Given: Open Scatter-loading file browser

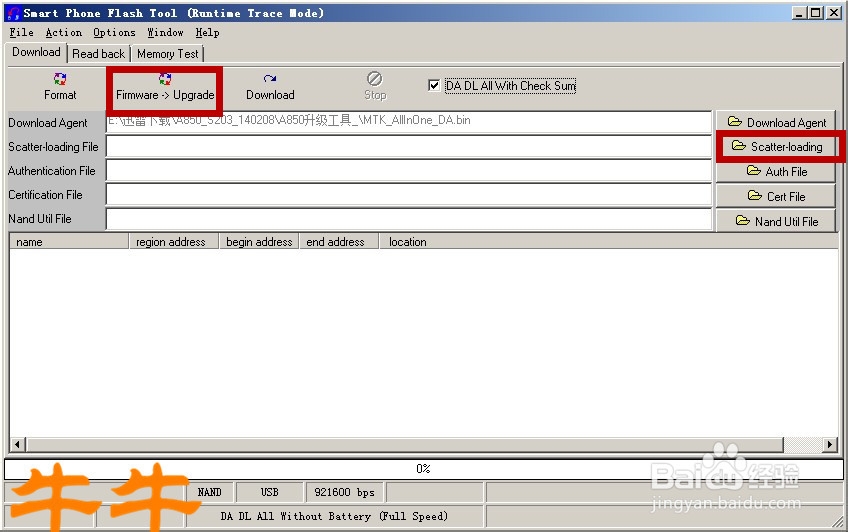Looking at the screenshot, I should pyautogui.click(x=776, y=147).
